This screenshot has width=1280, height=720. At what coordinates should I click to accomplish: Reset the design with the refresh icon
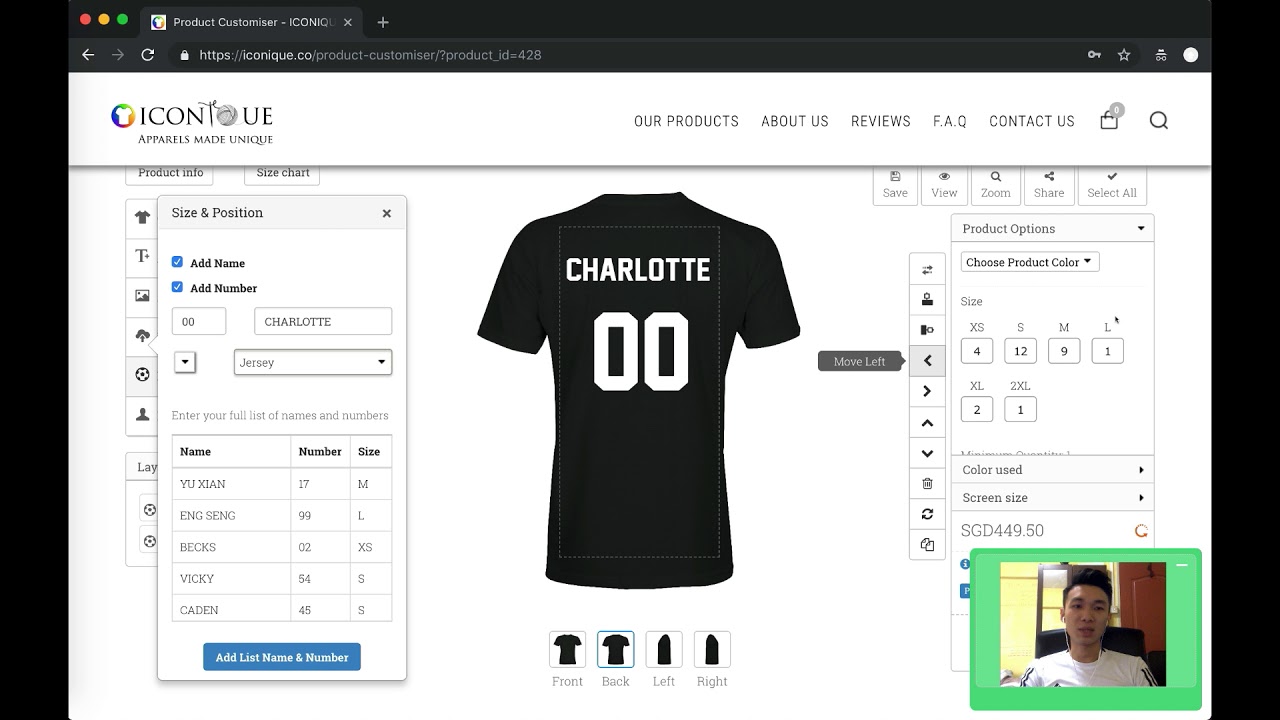click(x=927, y=514)
